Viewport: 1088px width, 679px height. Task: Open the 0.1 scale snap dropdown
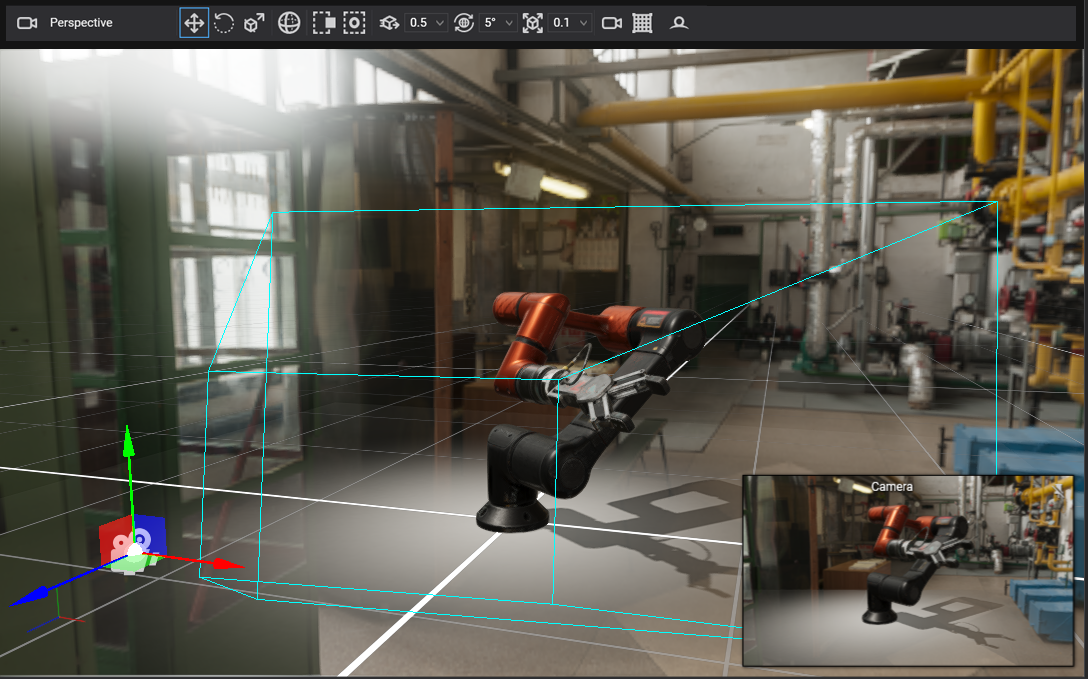click(x=570, y=23)
